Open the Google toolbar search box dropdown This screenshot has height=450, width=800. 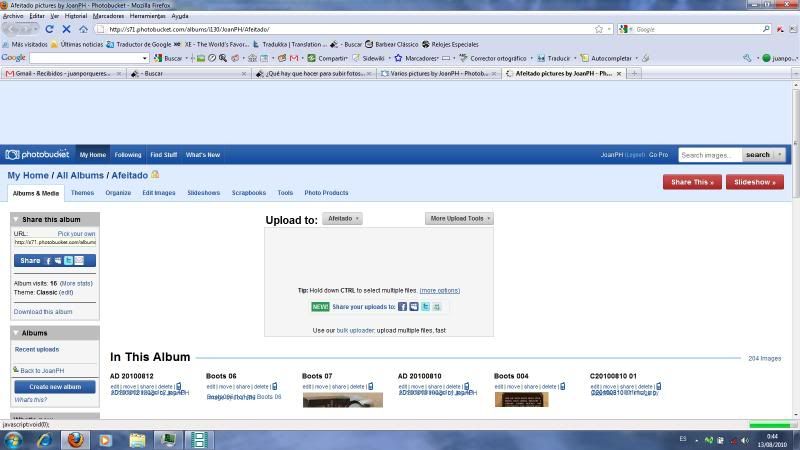point(144,58)
